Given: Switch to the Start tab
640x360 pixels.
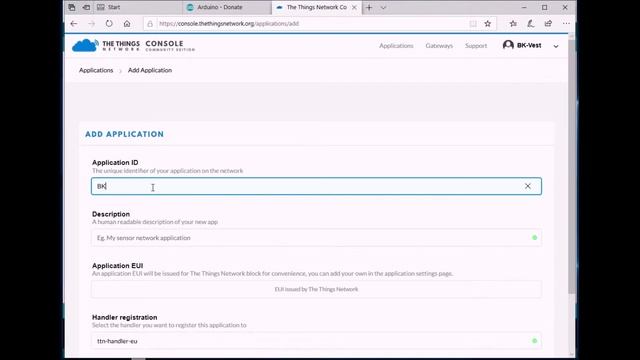Looking at the screenshot, I should (x=139, y=7).
